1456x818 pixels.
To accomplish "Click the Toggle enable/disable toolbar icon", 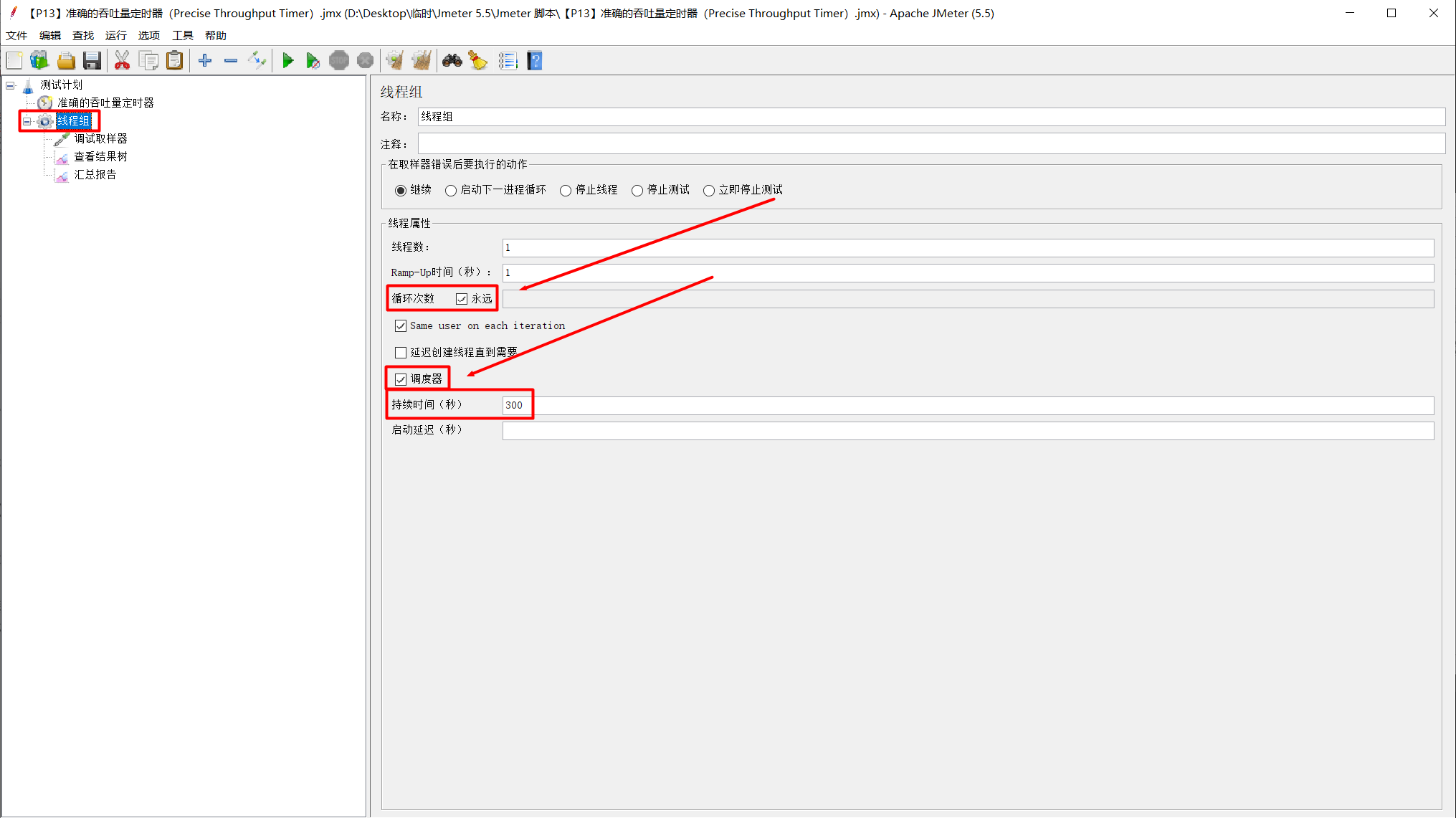I will (257, 61).
